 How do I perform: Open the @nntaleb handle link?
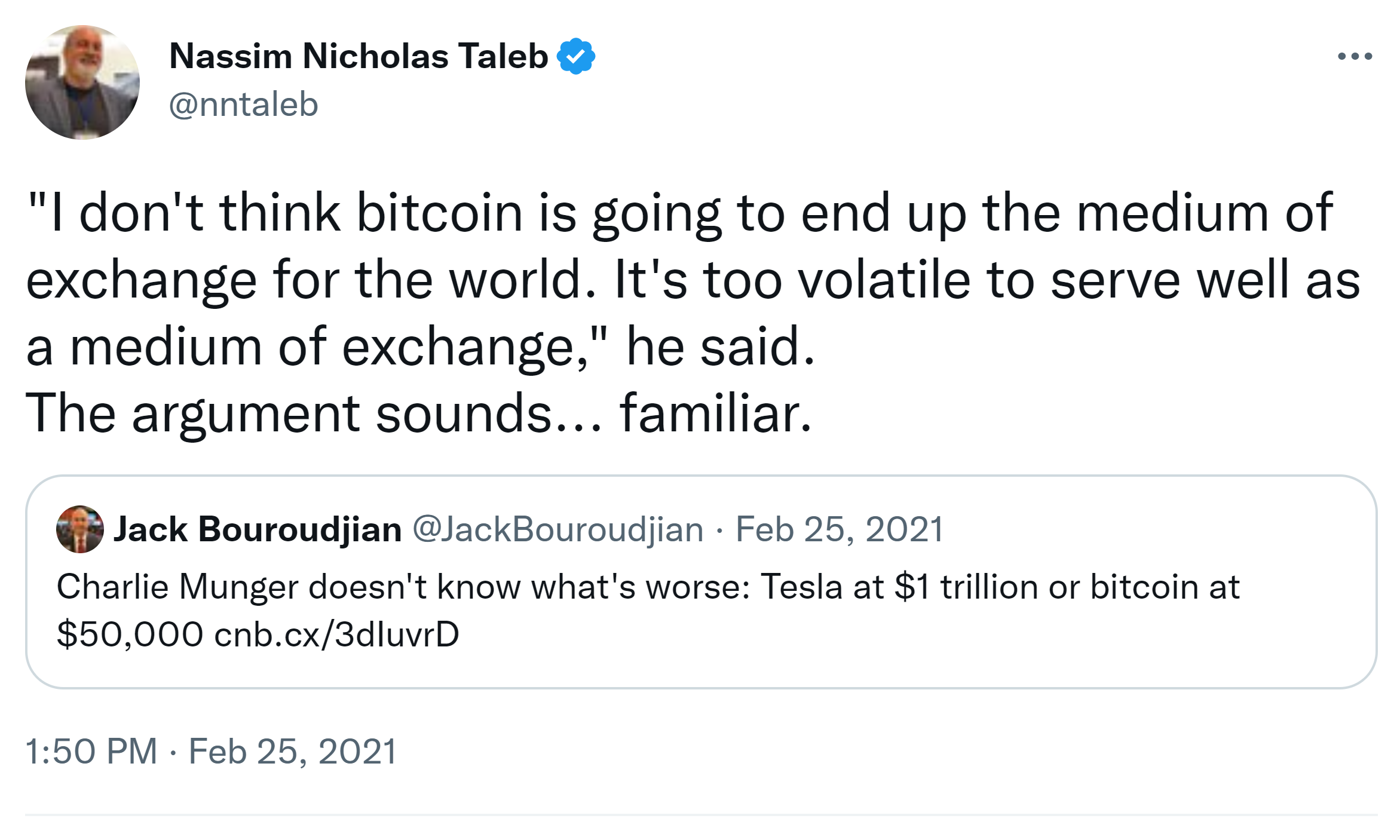243,105
